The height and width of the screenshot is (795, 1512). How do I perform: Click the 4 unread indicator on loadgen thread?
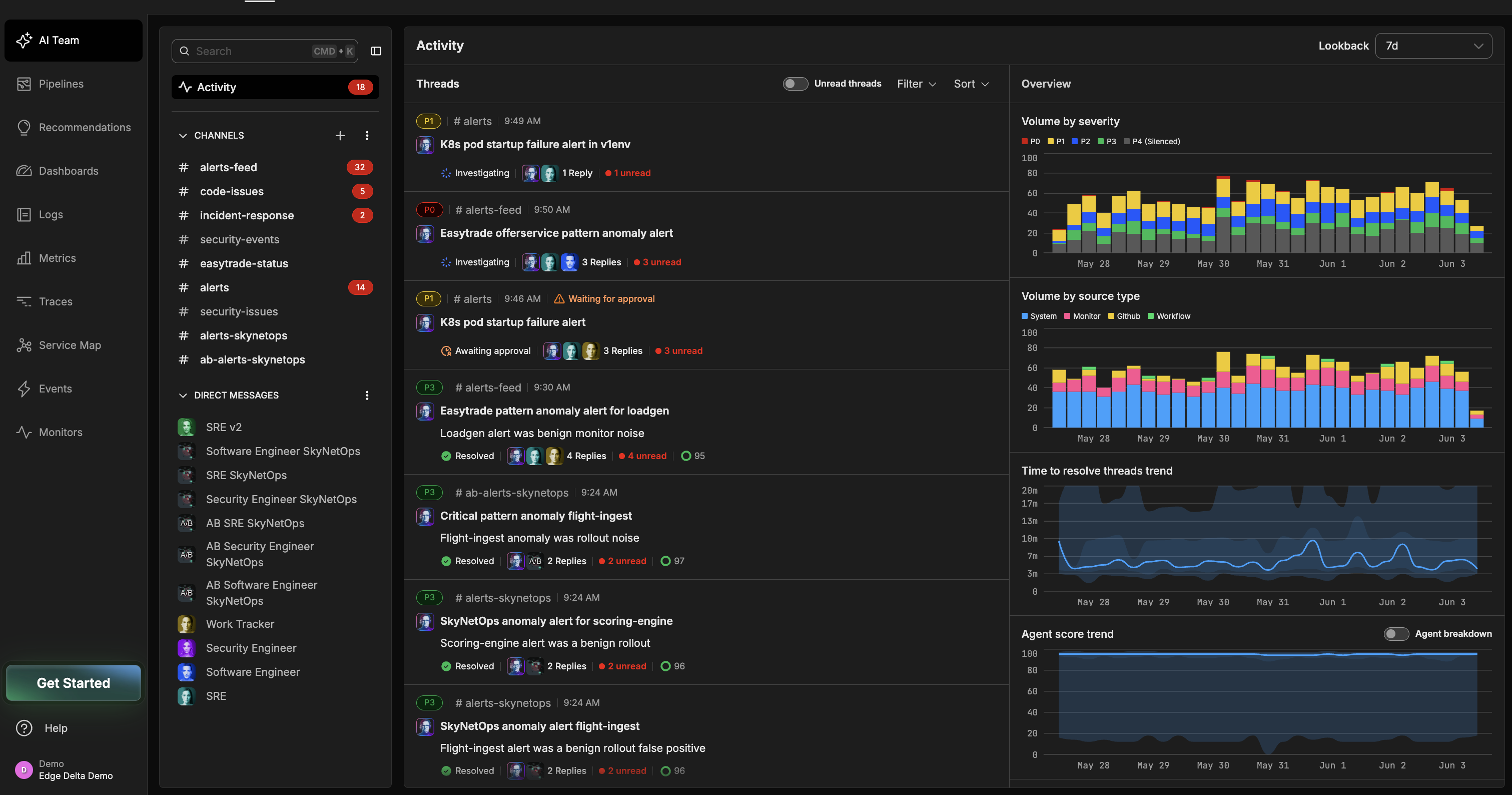click(642, 456)
